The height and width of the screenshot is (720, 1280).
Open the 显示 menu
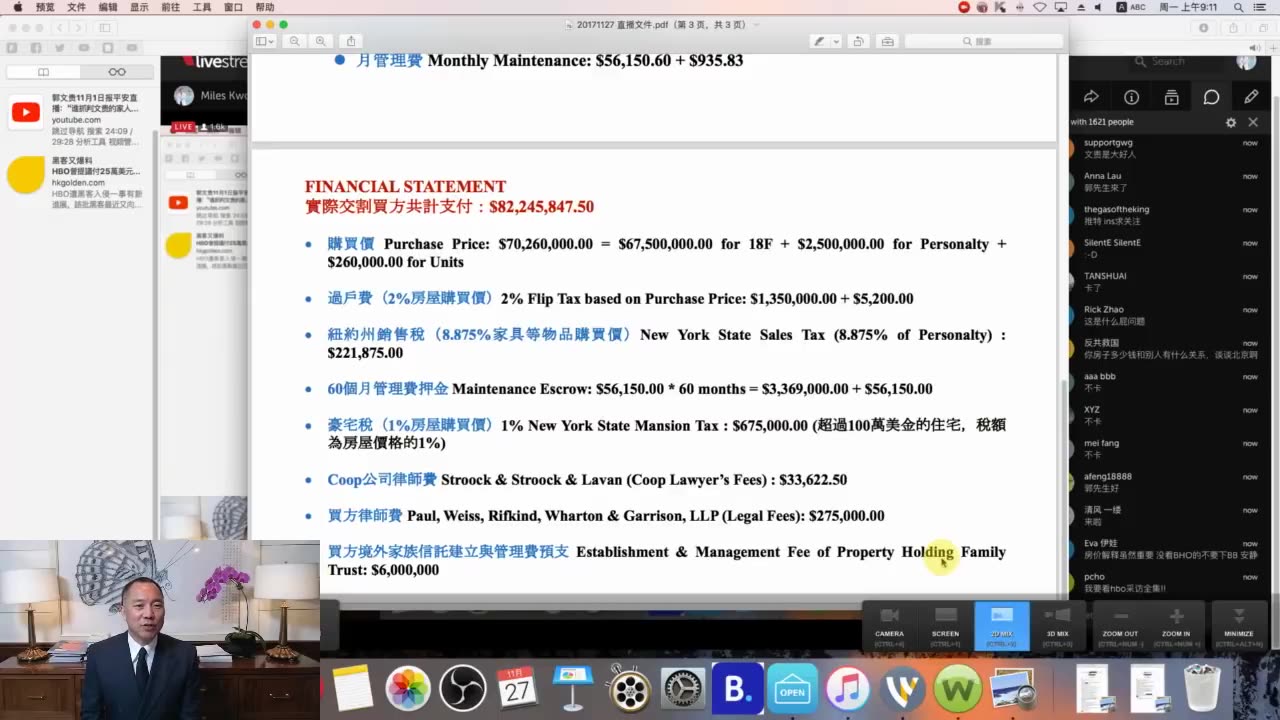coord(139,7)
